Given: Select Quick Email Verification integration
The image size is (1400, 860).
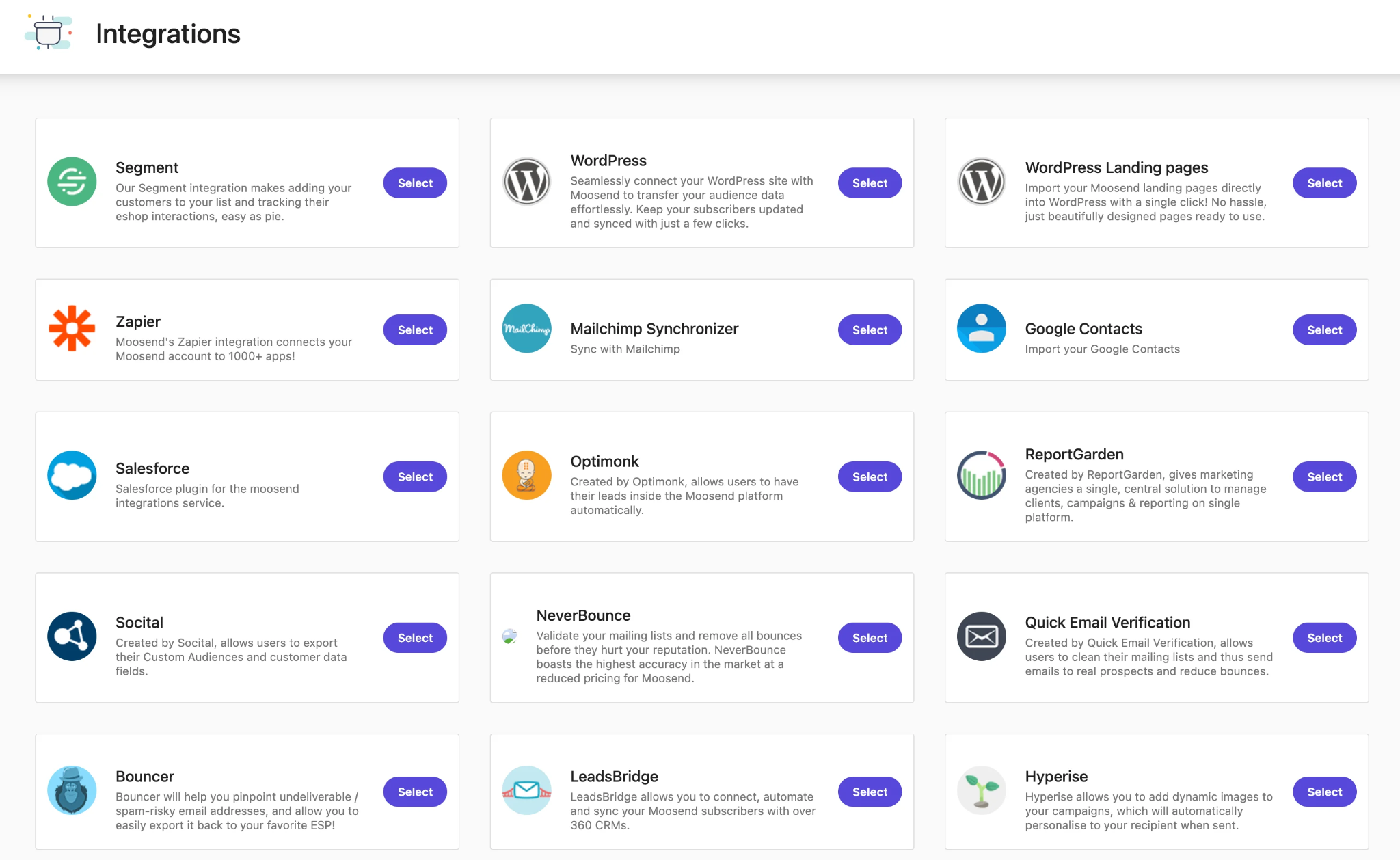Looking at the screenshot, I should coord(1324,638).
